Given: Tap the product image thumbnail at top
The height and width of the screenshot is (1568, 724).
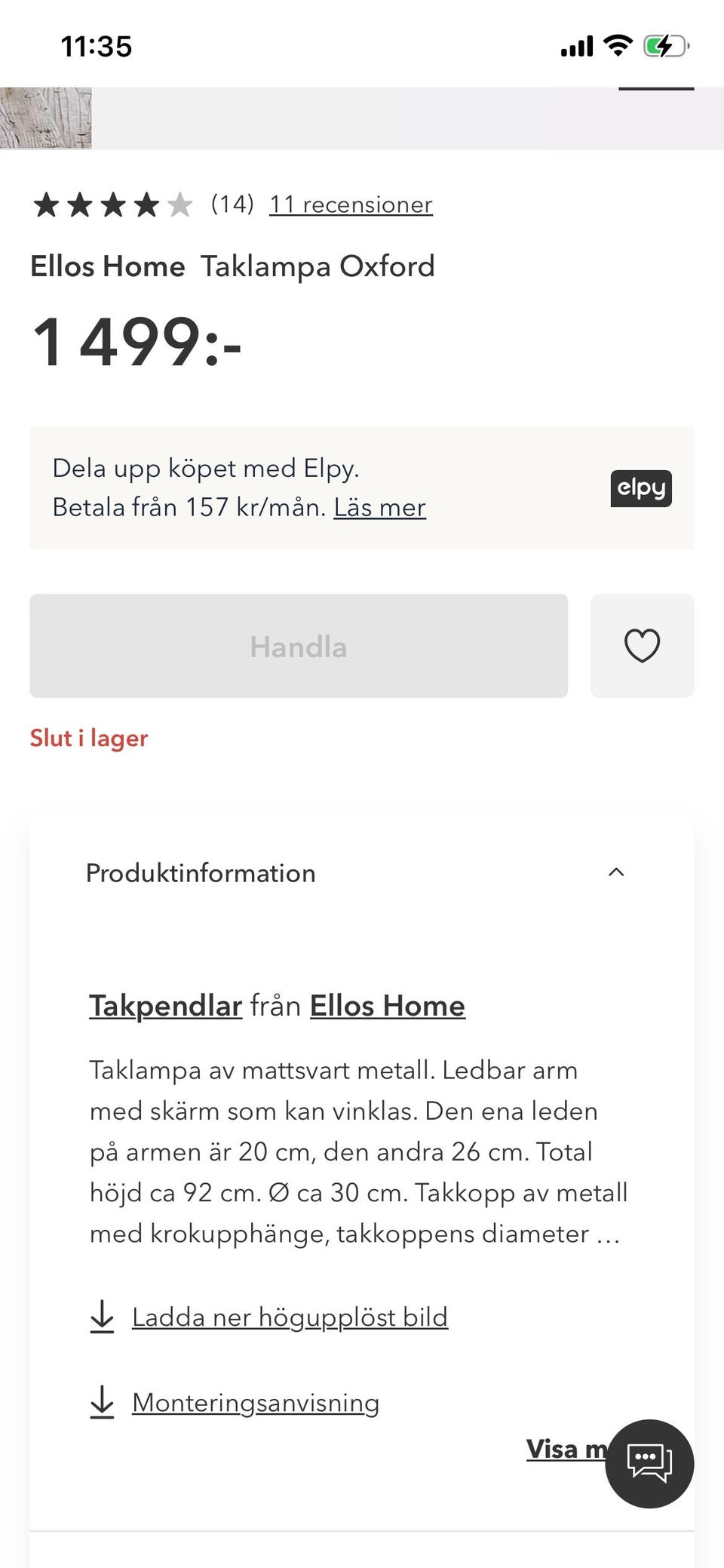Looking at the screenshot, I should pyautogui.click(x=45, y=118).
